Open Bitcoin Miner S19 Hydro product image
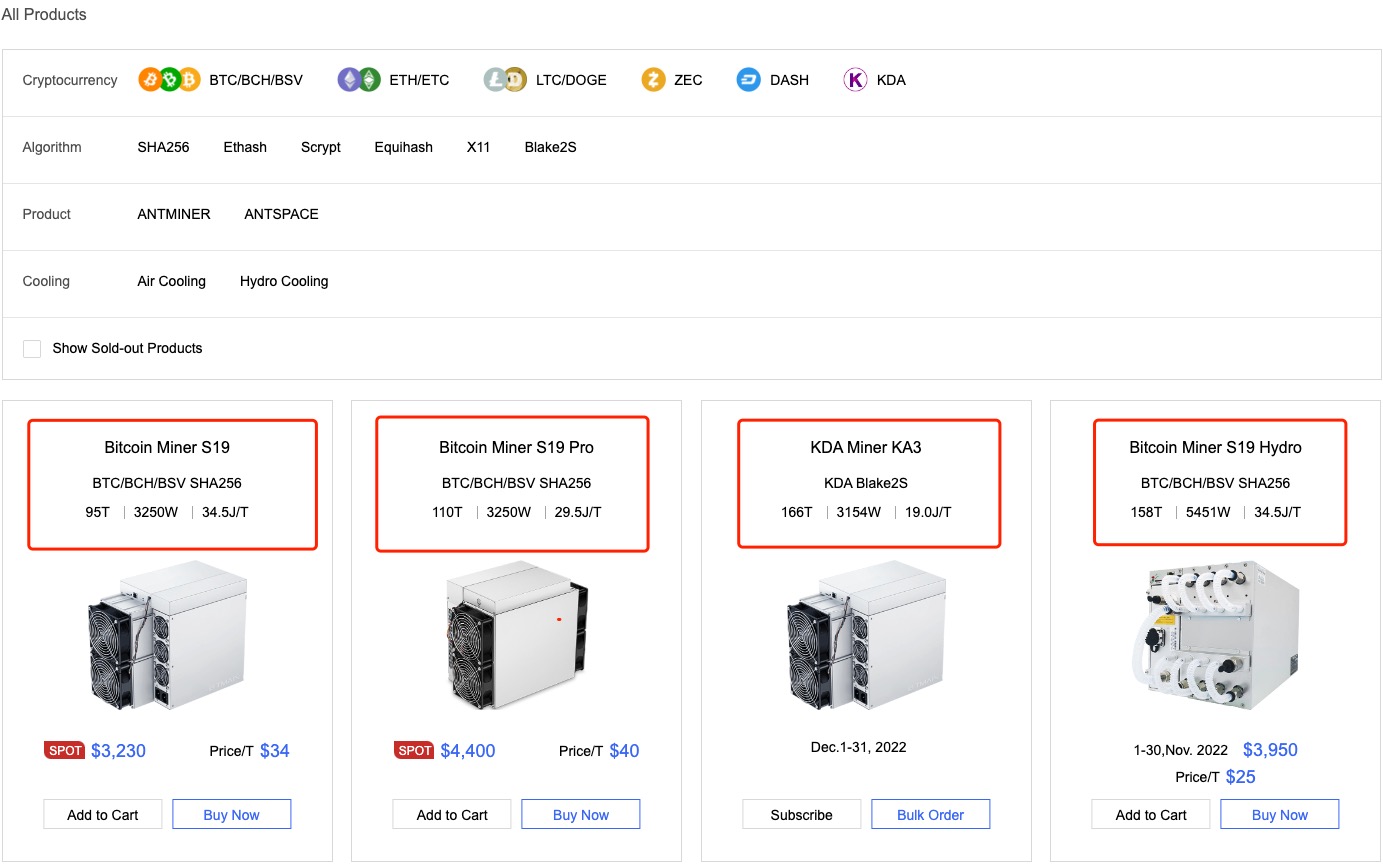Viewport: 1383px width, 865px height. coord(1216,636)
